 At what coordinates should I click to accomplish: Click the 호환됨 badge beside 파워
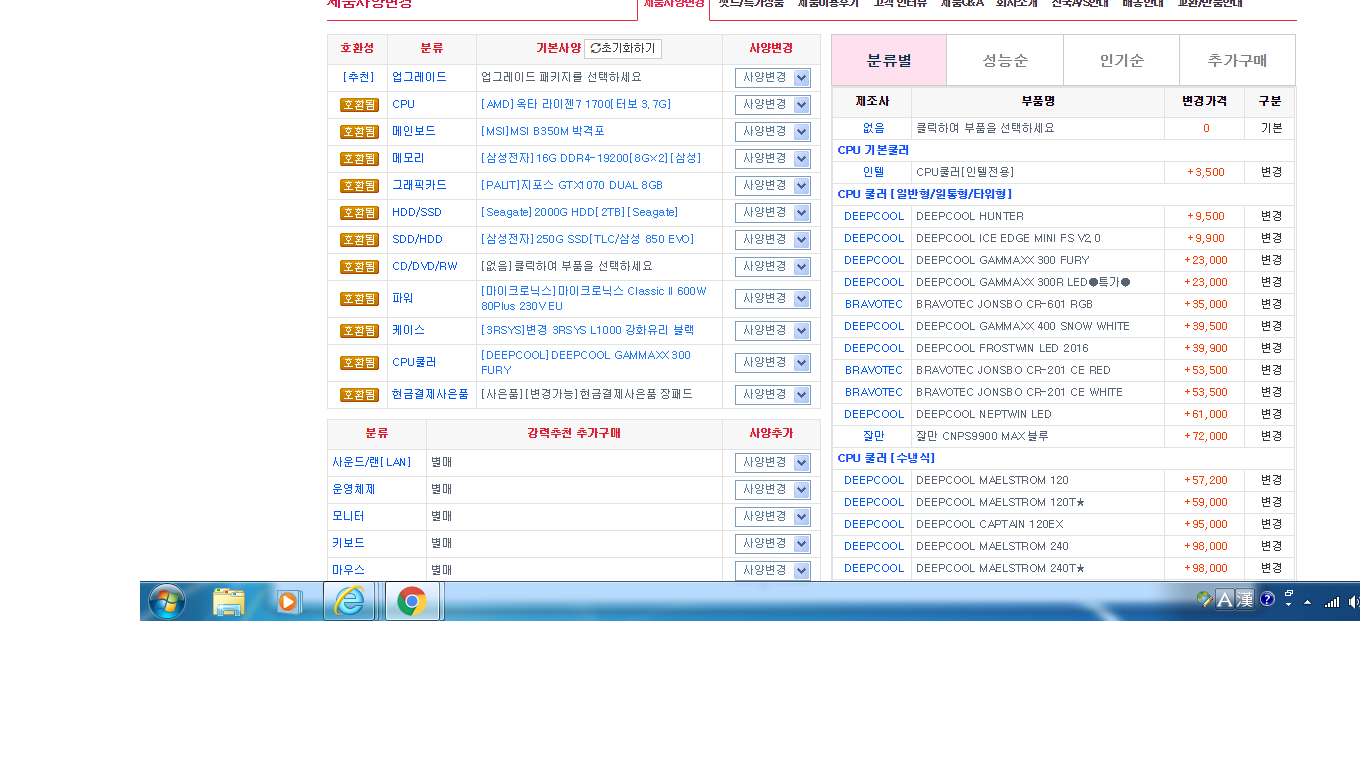point(359,299)
